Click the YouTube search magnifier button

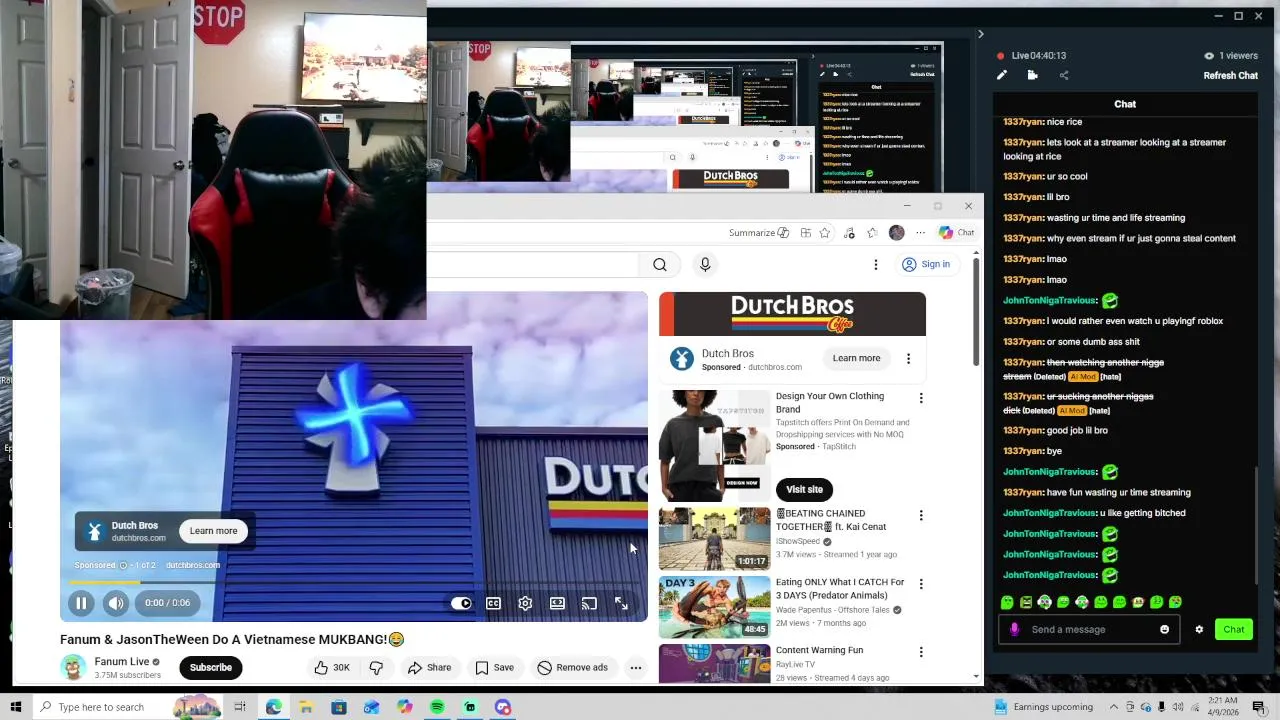point(660,264)
